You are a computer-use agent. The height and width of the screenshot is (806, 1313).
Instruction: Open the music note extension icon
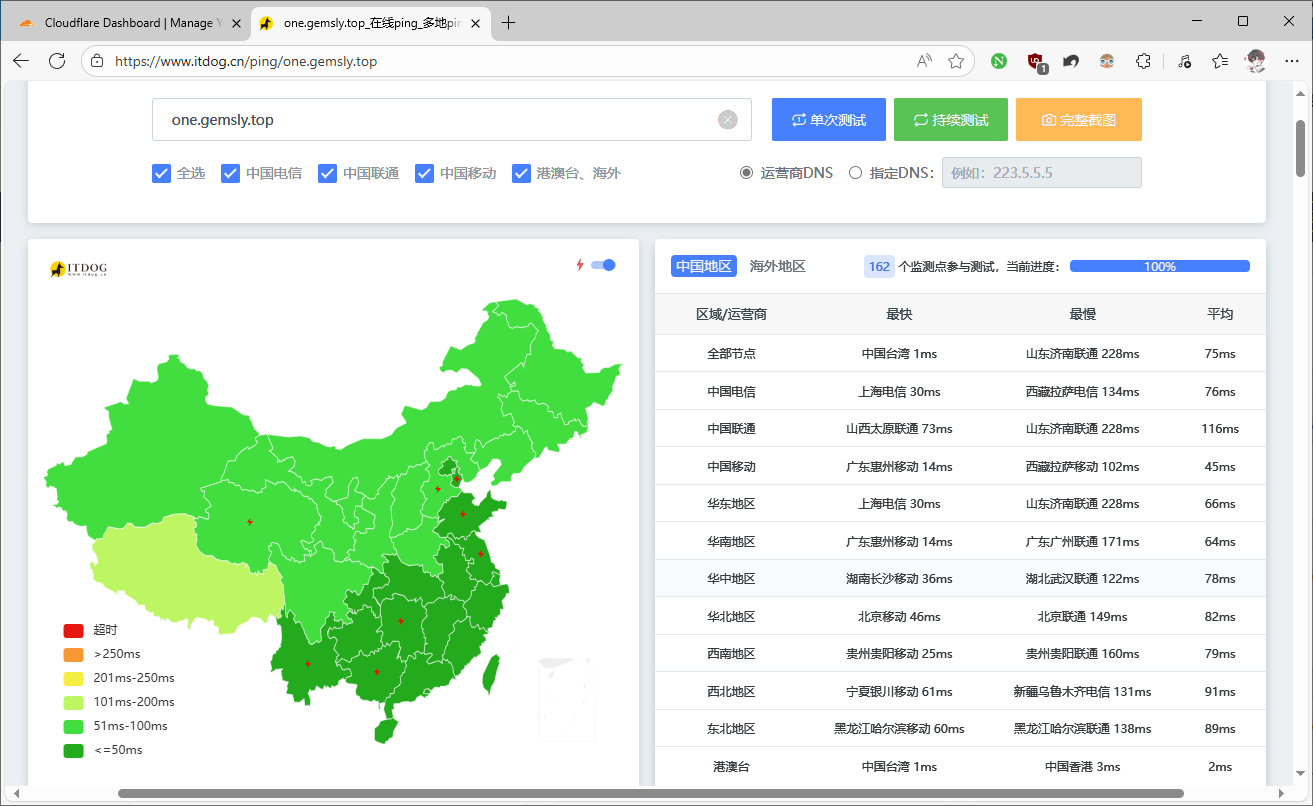point(1183,61)
